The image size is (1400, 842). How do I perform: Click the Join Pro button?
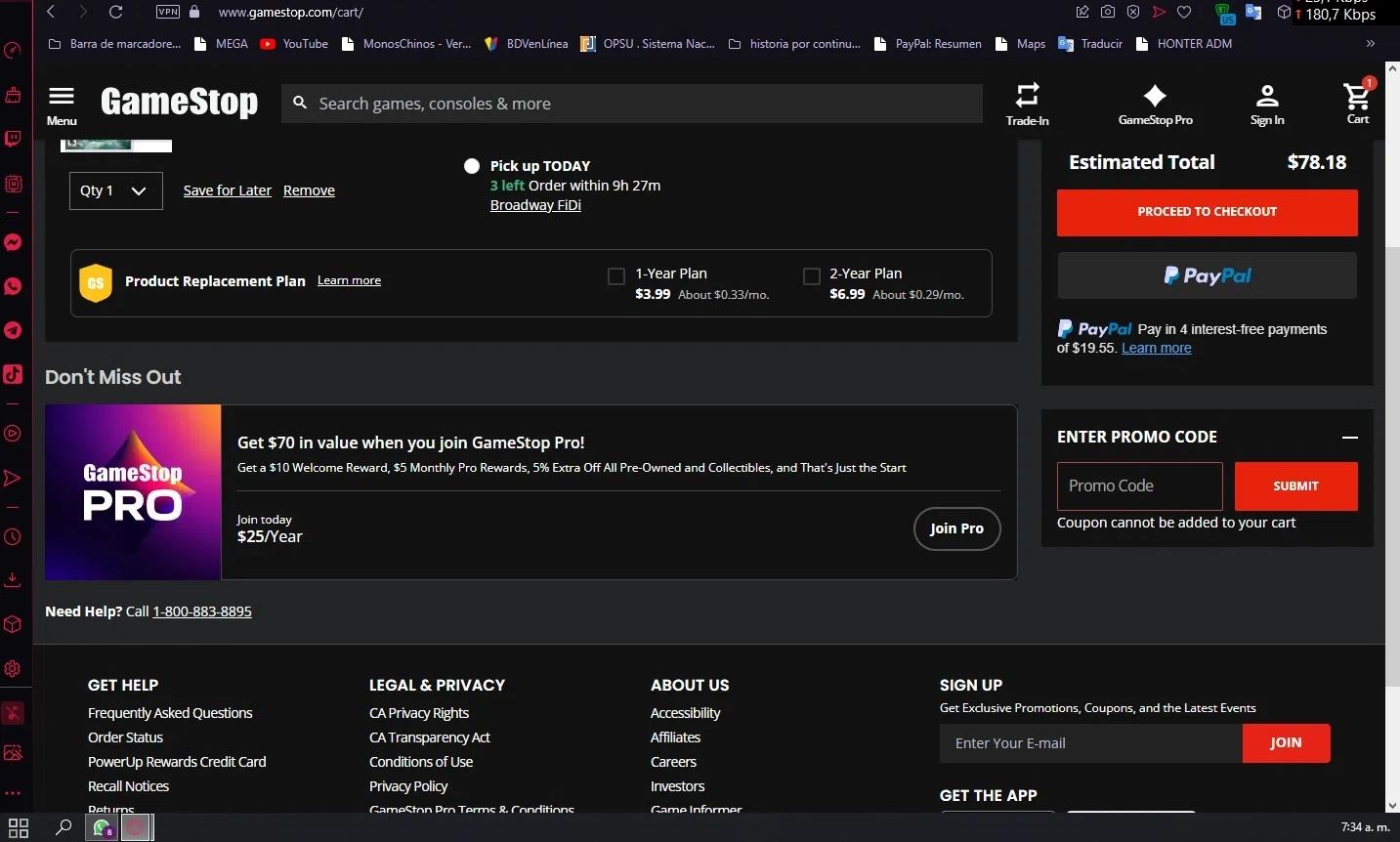coord(956,528)
